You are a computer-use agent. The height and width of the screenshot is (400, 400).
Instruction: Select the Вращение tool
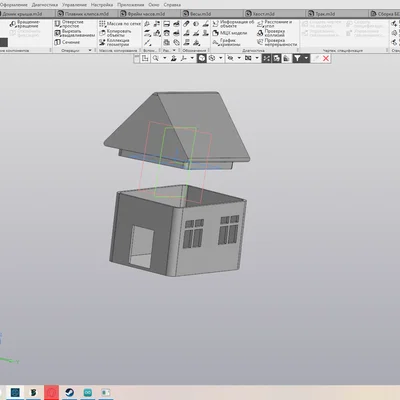[x=25, y=24]
